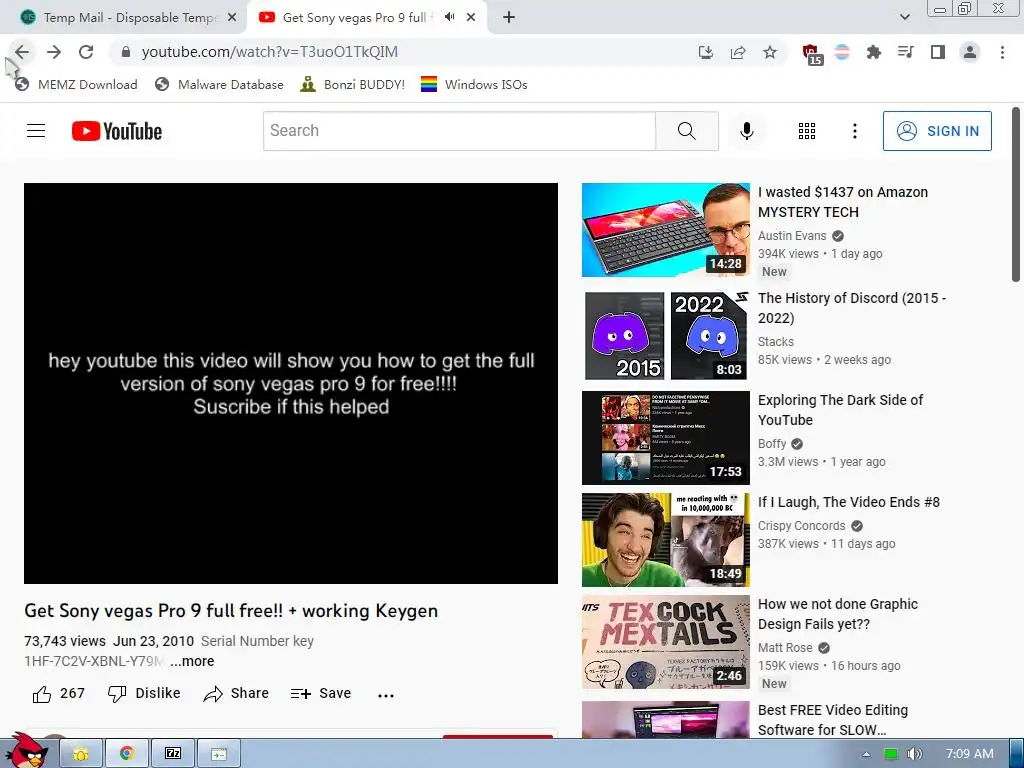The width and height of the screenshot is (1024, 768).
Task: Open more actions below the video
Action: tap(386, 695)
